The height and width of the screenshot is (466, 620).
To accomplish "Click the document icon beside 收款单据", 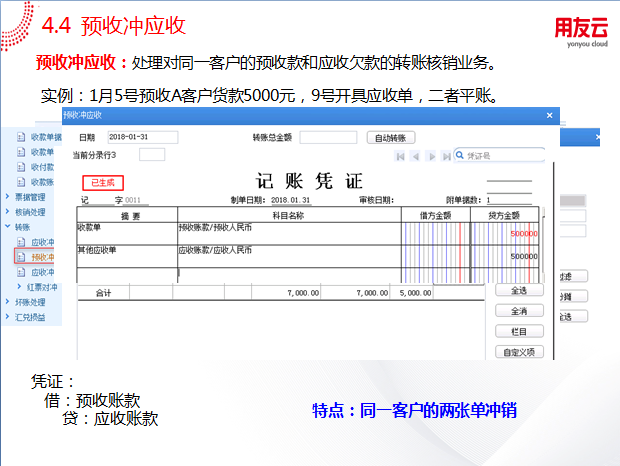I will tap(21, 137).
